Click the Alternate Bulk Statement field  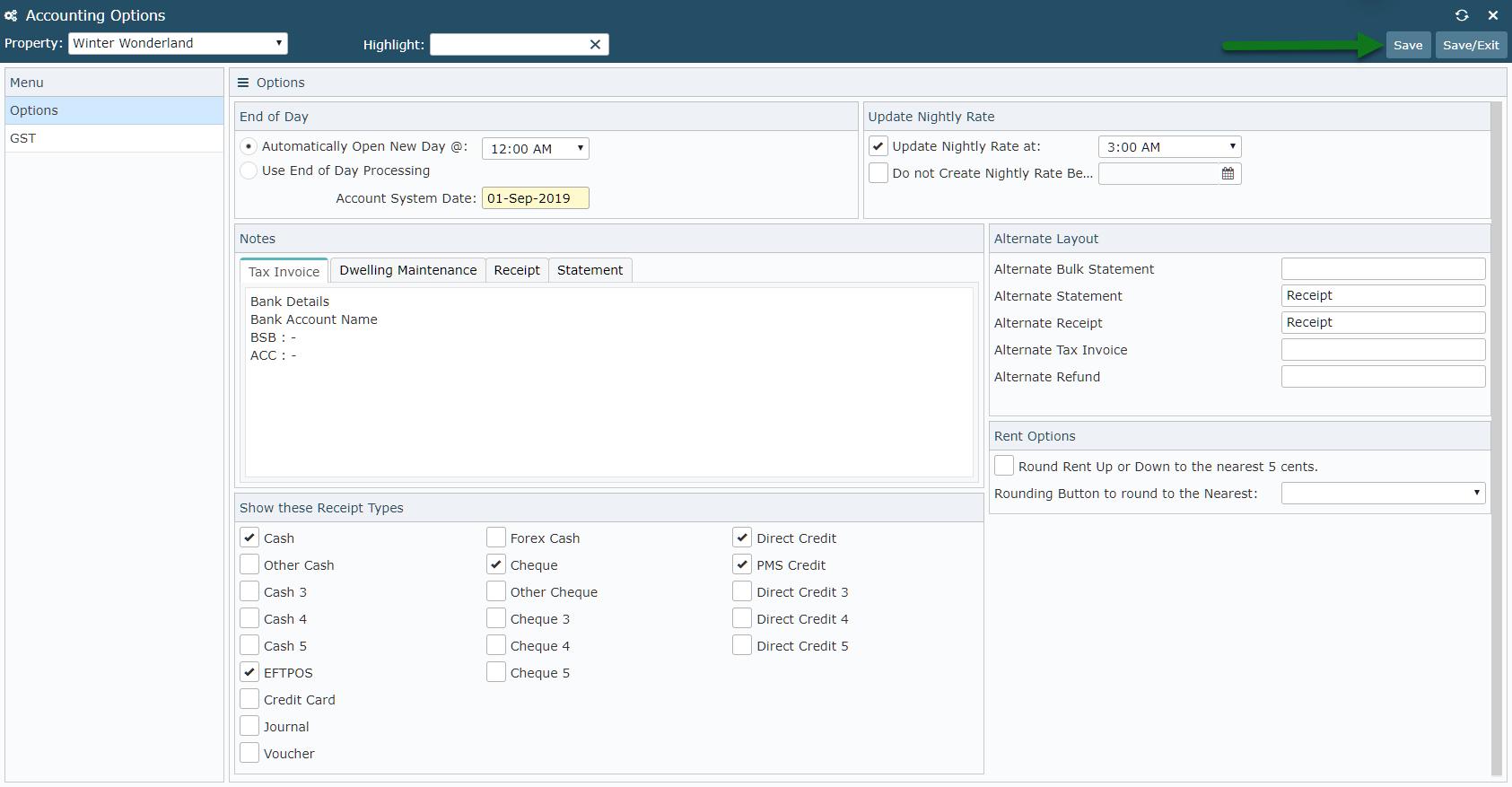[1383, 268]
